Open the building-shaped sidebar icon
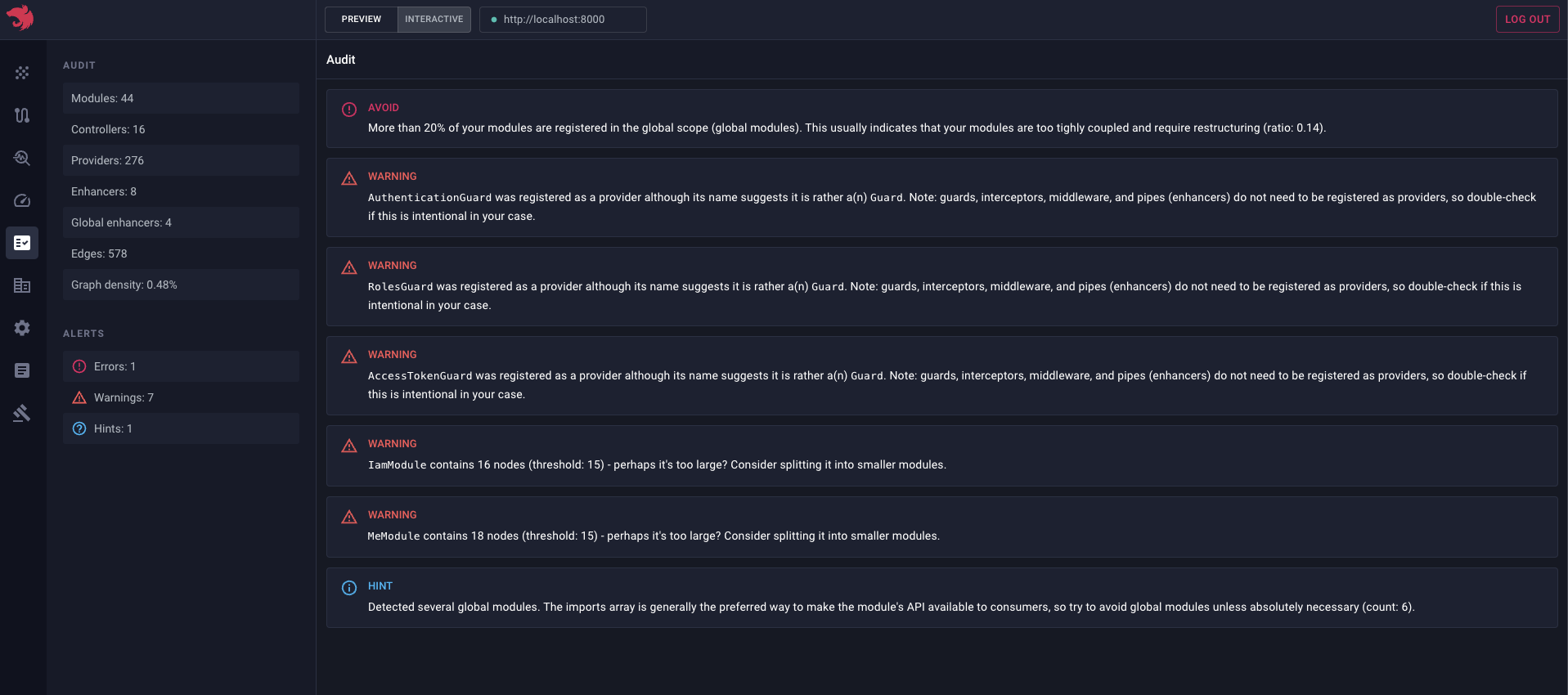 point(22,285)
